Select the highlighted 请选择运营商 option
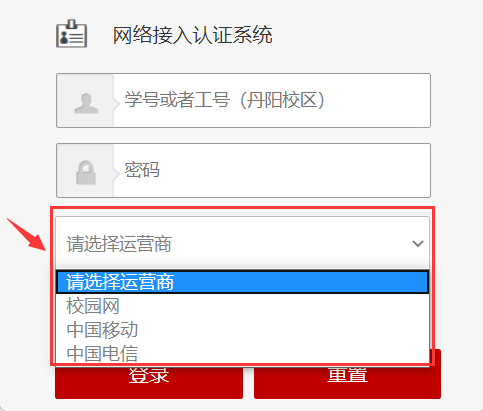Viewport: 483px width, 411px height. tap(242, 282)
